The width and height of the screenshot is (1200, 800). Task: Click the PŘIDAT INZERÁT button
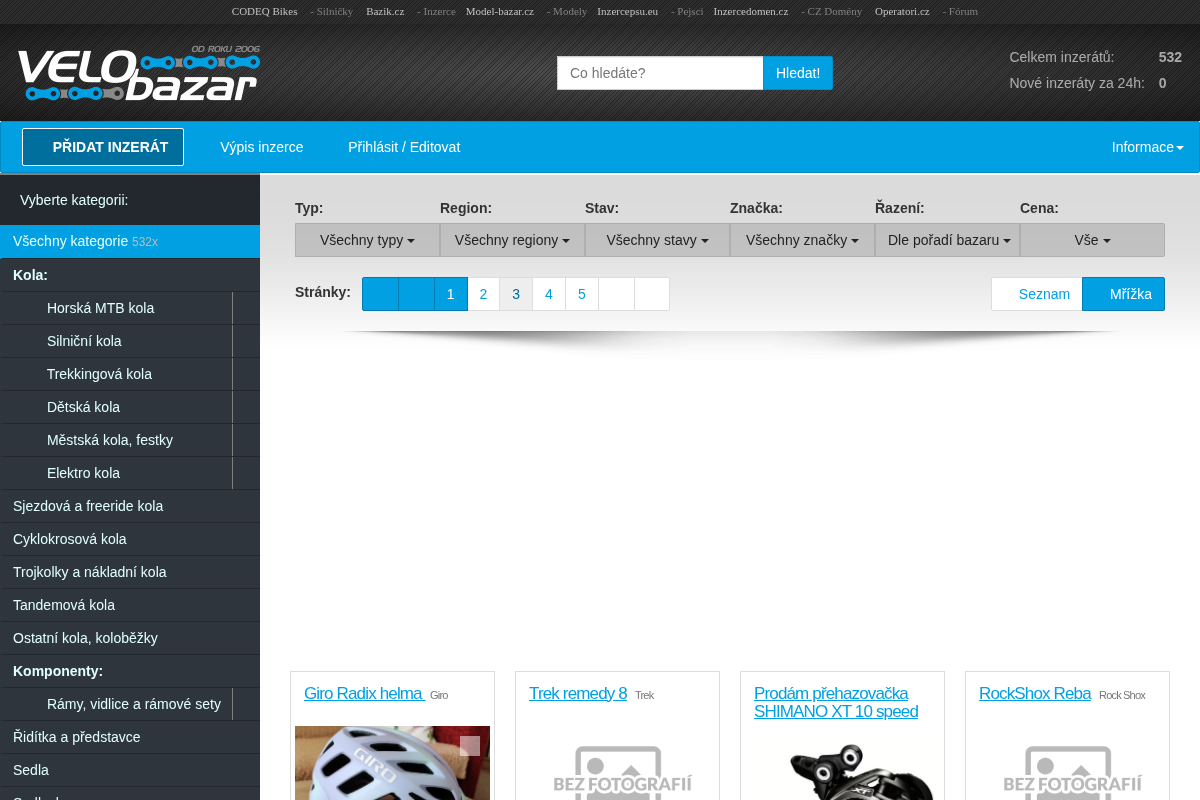pyautogui.click(x=103, y=147)
